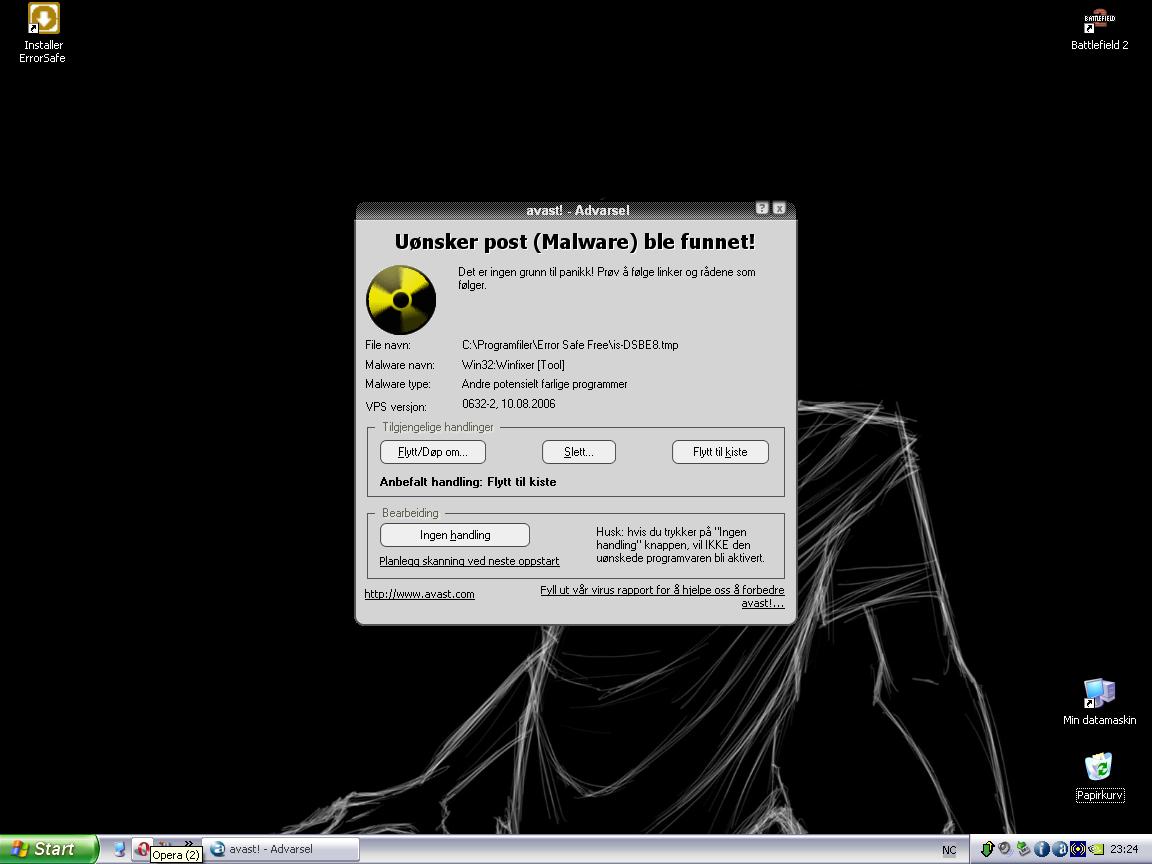1152x864 pixels.
Task: Click the NC language indicator in taskbar
Action: point(949,851)
